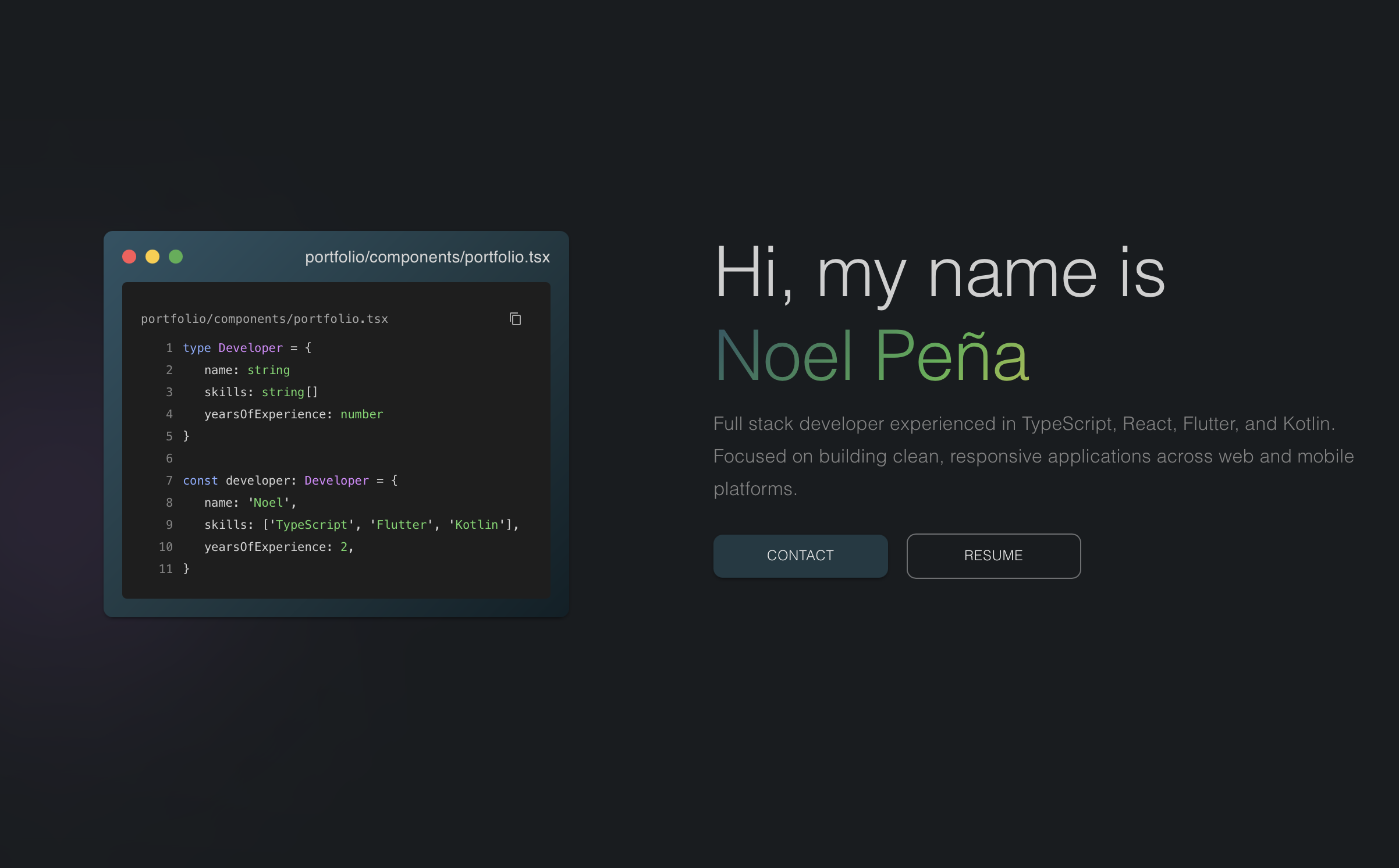
Task: Click code line 8 "name: 'Noel',"
Action: click(x=250, y=503)
